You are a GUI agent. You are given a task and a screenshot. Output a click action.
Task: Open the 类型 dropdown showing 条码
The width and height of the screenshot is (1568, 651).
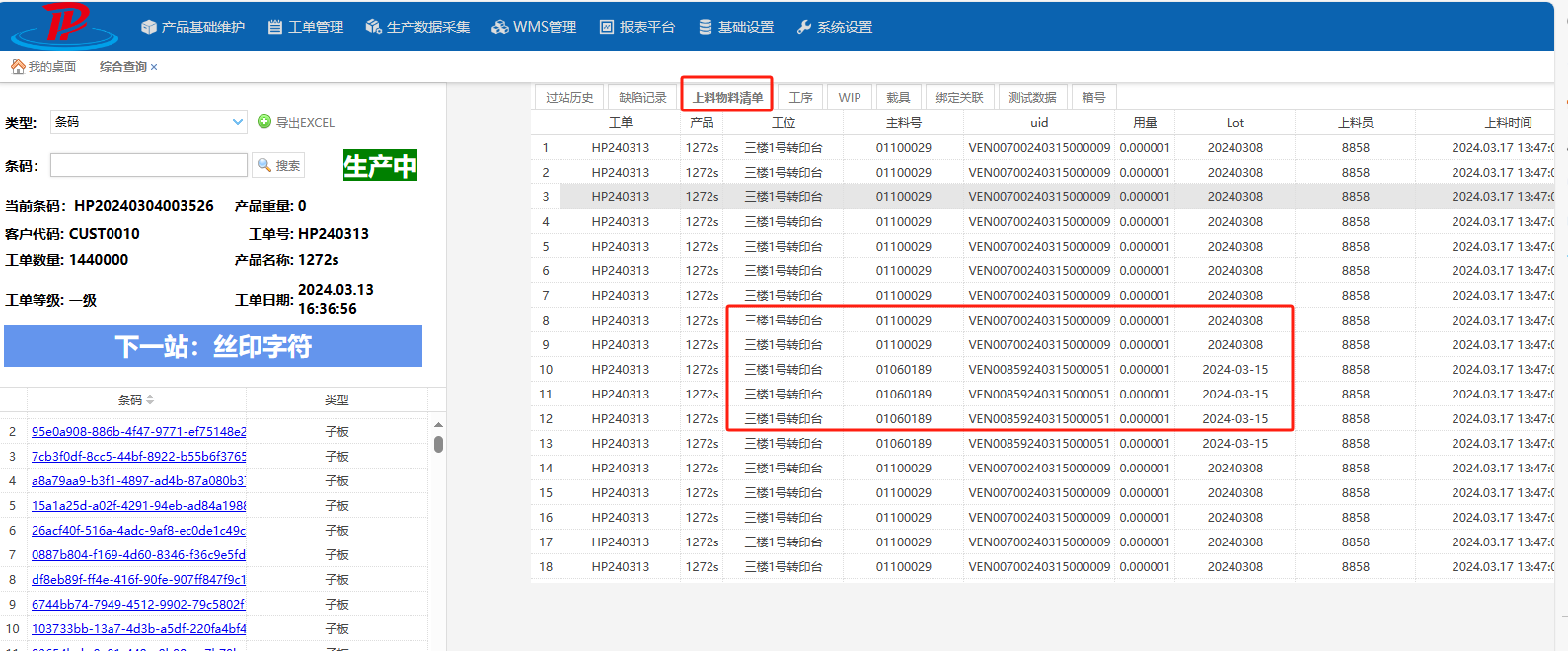click(148, 122)
